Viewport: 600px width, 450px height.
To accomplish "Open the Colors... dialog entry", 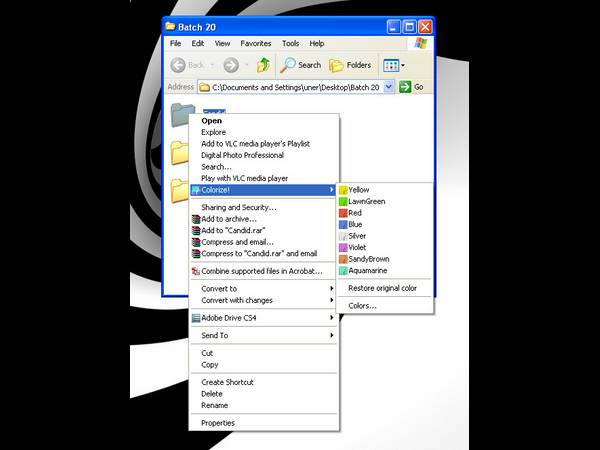I will (x=362, y=305).
